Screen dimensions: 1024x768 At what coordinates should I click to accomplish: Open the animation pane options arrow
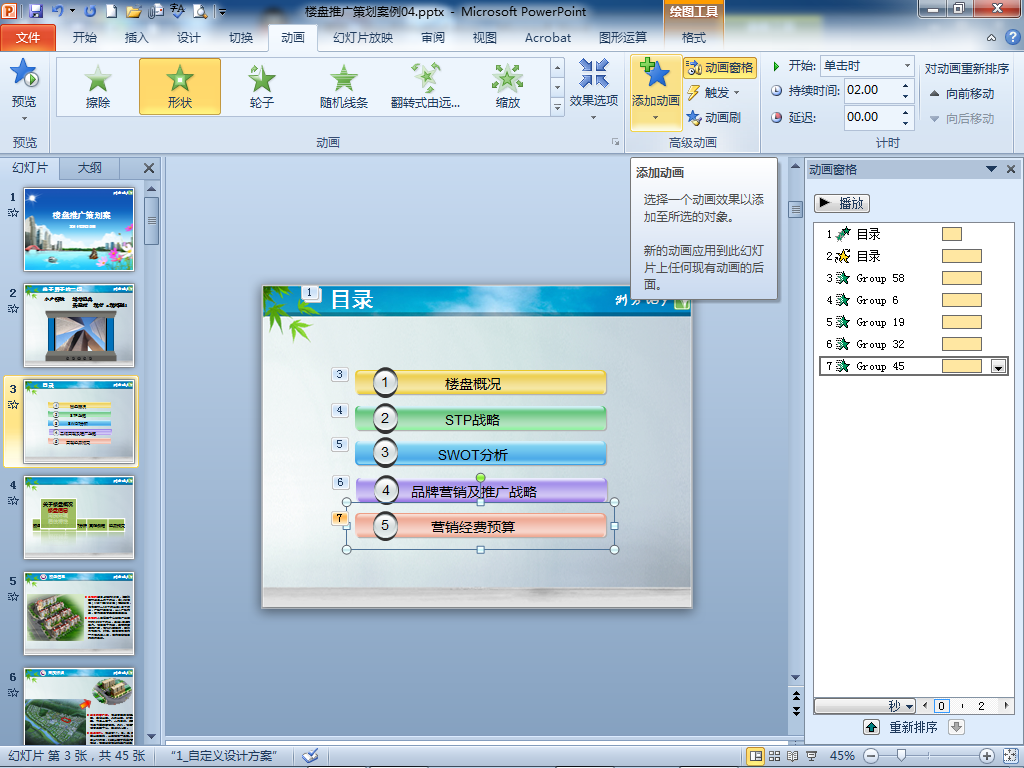point(991,169)
